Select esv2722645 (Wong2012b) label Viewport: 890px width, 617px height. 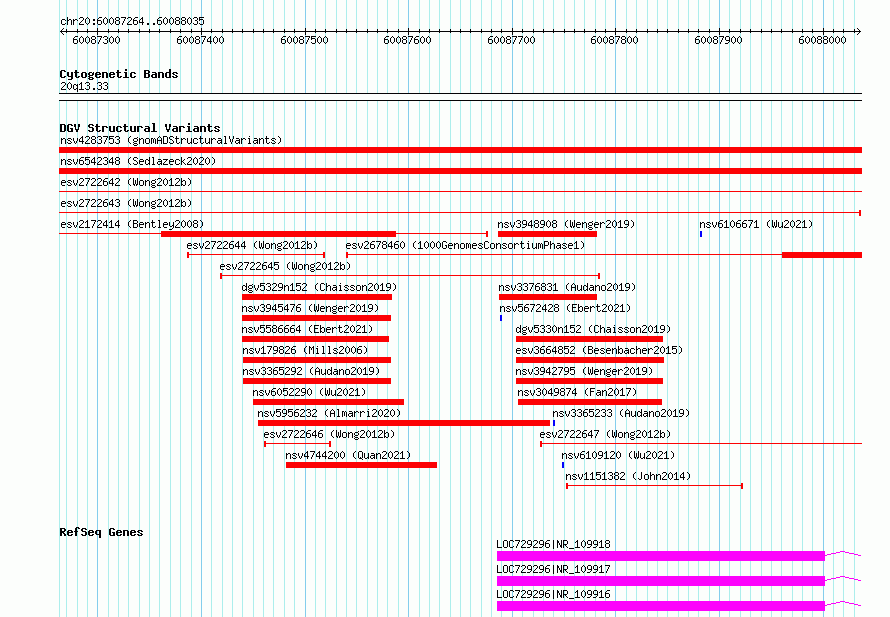[285, 266]
